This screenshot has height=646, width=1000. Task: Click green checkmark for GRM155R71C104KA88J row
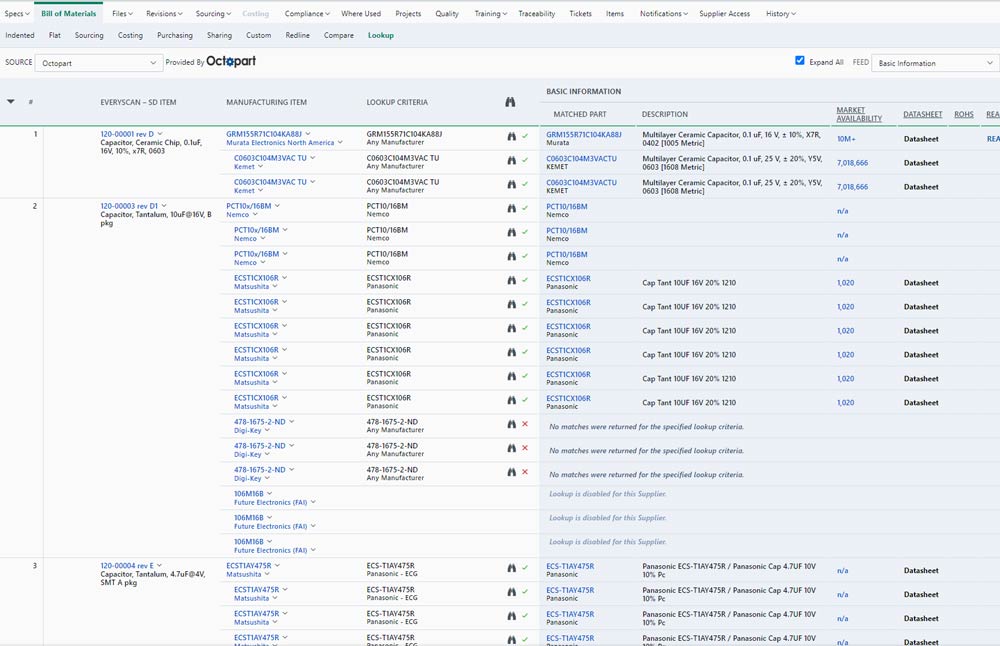click(525, 136)
